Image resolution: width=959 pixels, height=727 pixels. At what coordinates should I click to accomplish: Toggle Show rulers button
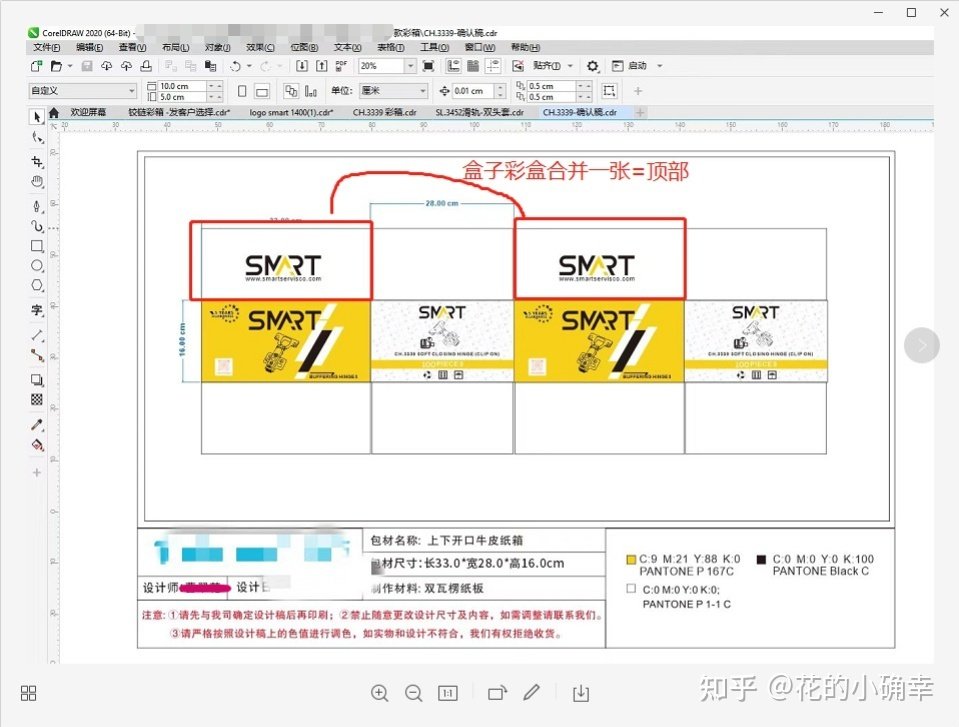point(453,65)
